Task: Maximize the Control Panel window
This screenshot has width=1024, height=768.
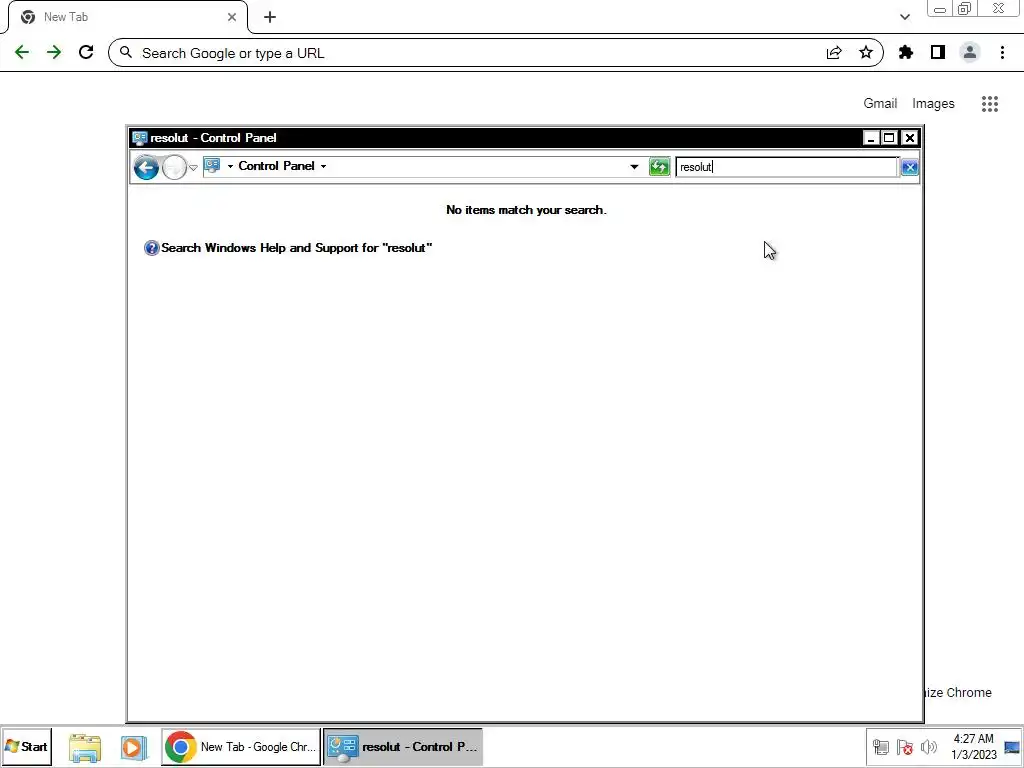Action: point(889,138)
